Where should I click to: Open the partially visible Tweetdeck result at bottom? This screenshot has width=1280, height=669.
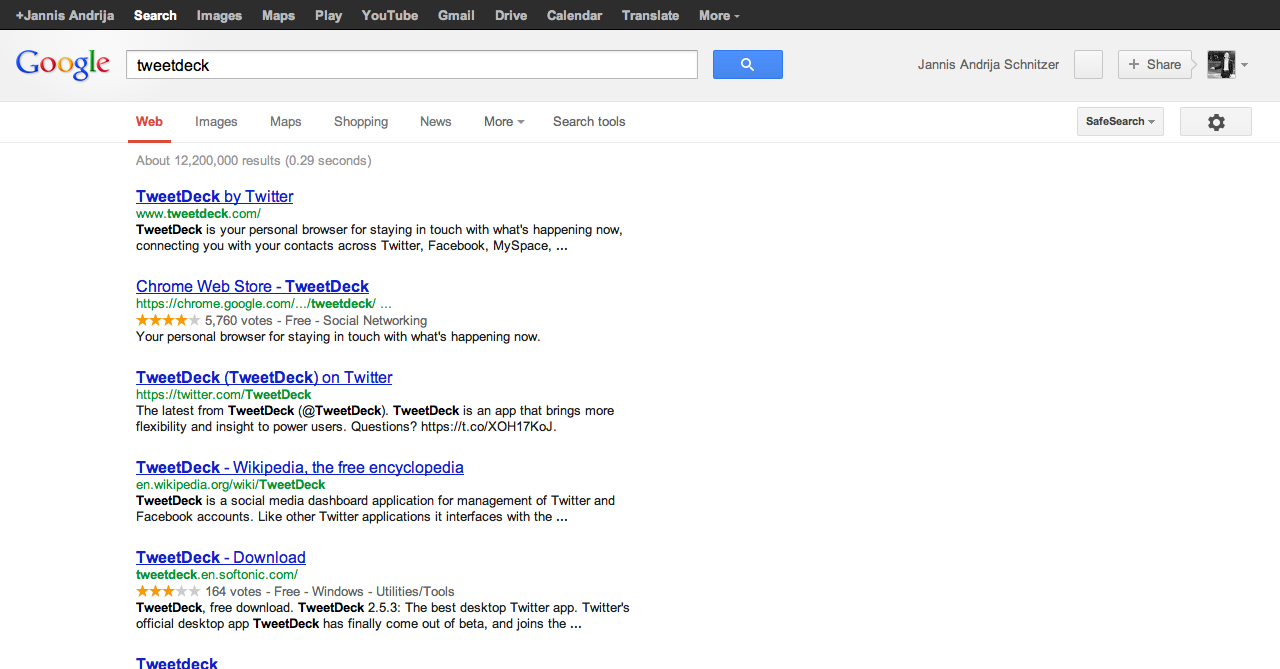[x=177, y=662]
